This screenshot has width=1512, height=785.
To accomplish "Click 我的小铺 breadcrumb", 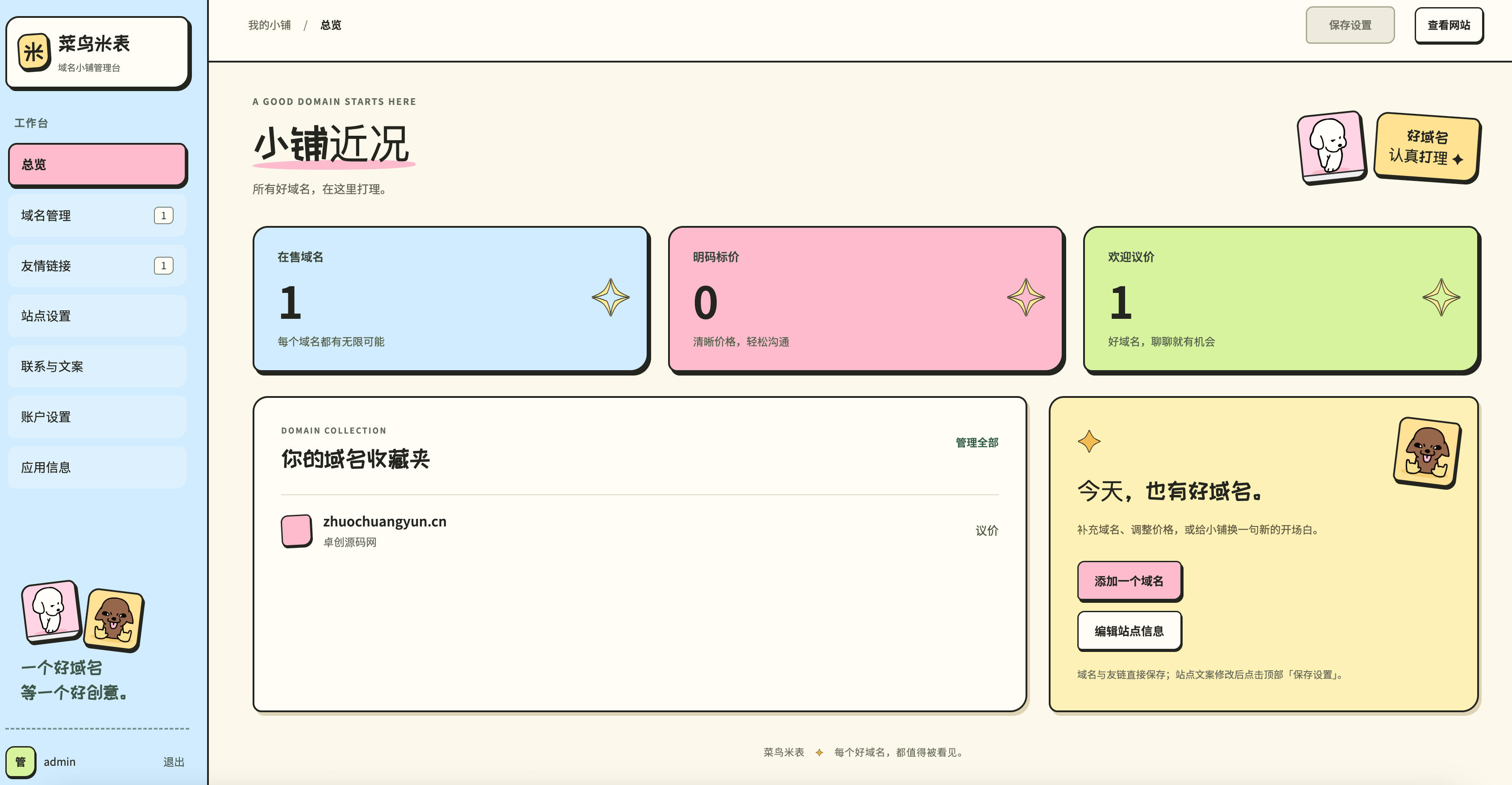I will click(x=270, y=25).
